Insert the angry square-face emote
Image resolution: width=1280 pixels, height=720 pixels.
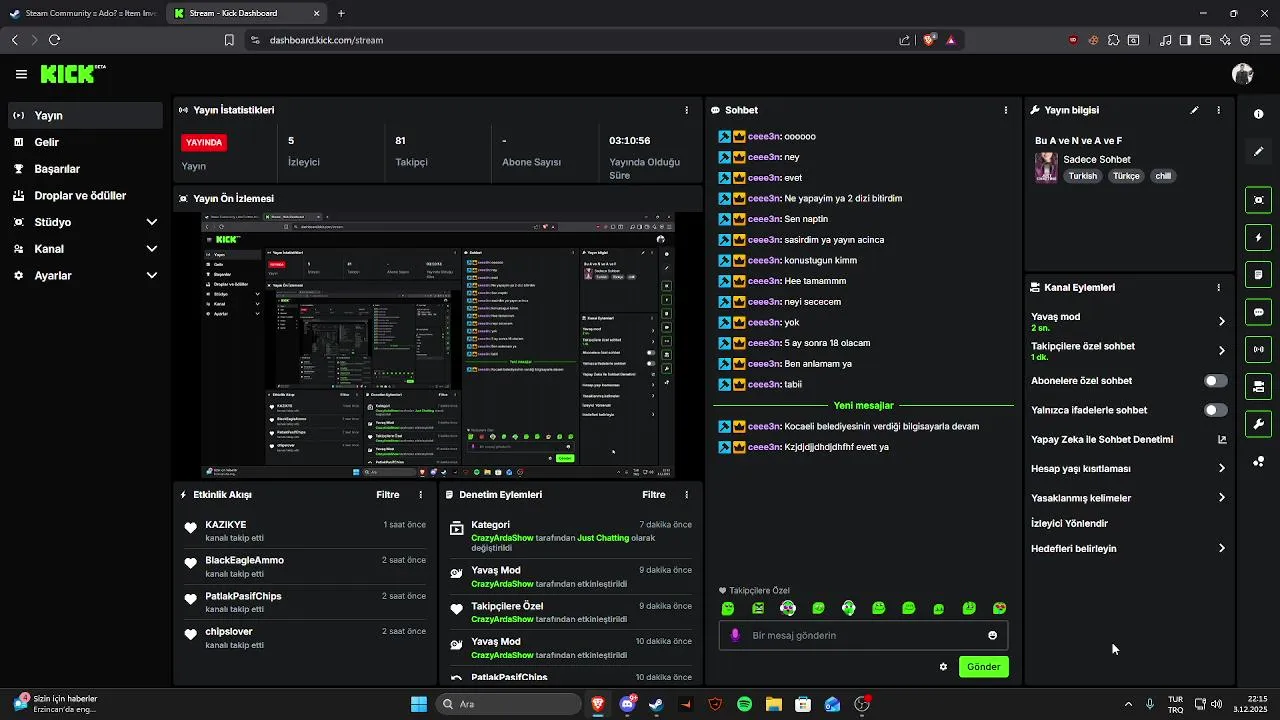pos(758,608)
